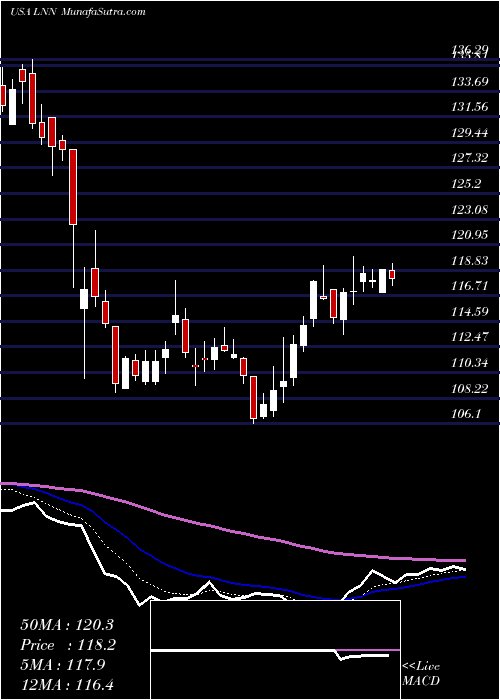Select the 116.71 price axis label
The height and width of the screenshot is (700, 500).
click(470, 286)
